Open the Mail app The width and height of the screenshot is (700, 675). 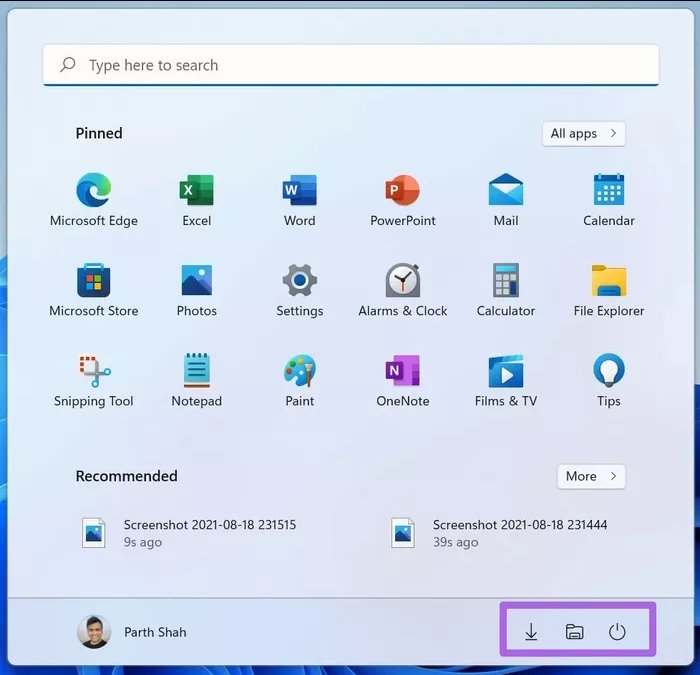coord(506,201)
